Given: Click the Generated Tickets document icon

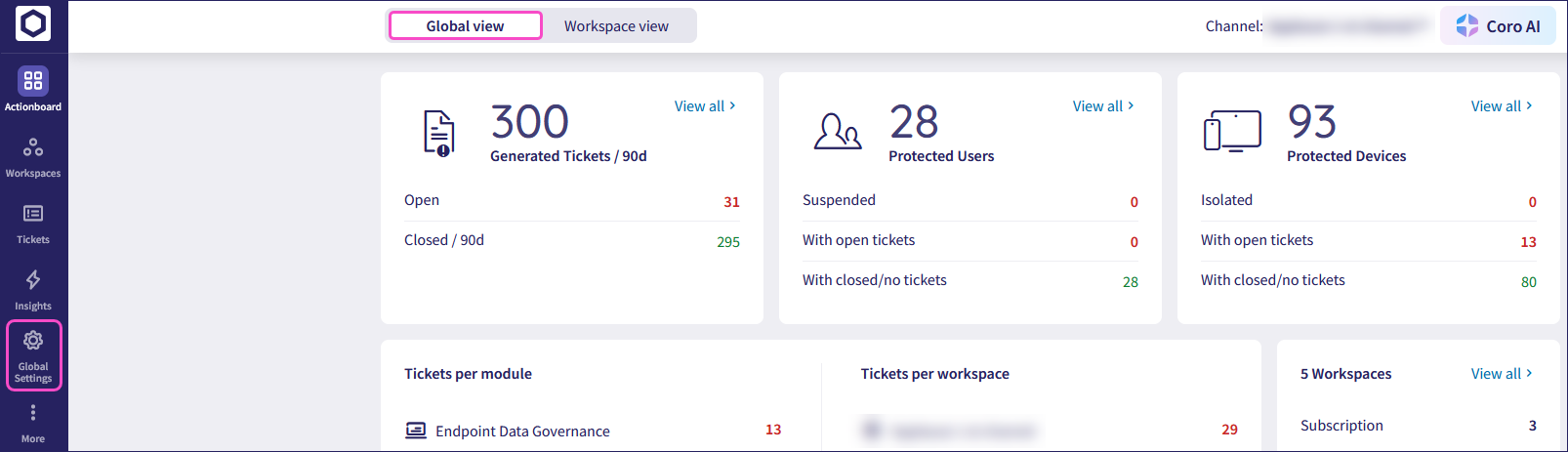Looking at the screenshot, I should click(x=438, y=133).
